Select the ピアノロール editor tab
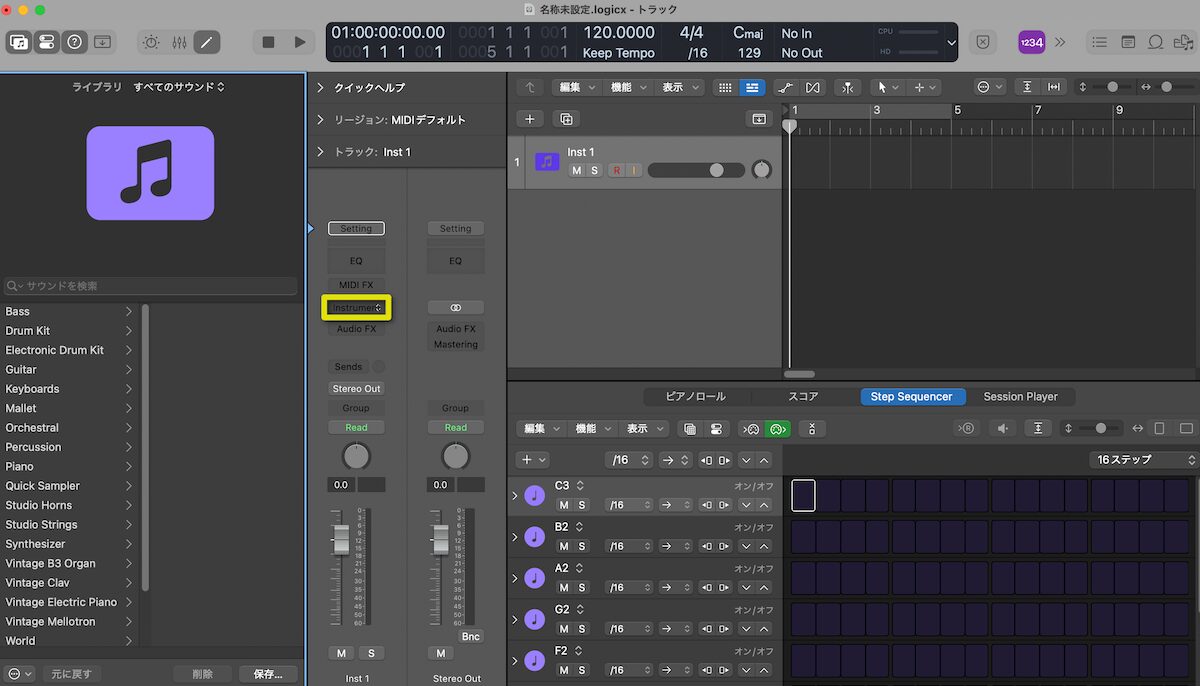Image resolution: width=1200 pixels, height=686 pixels. tap(696, 397)
